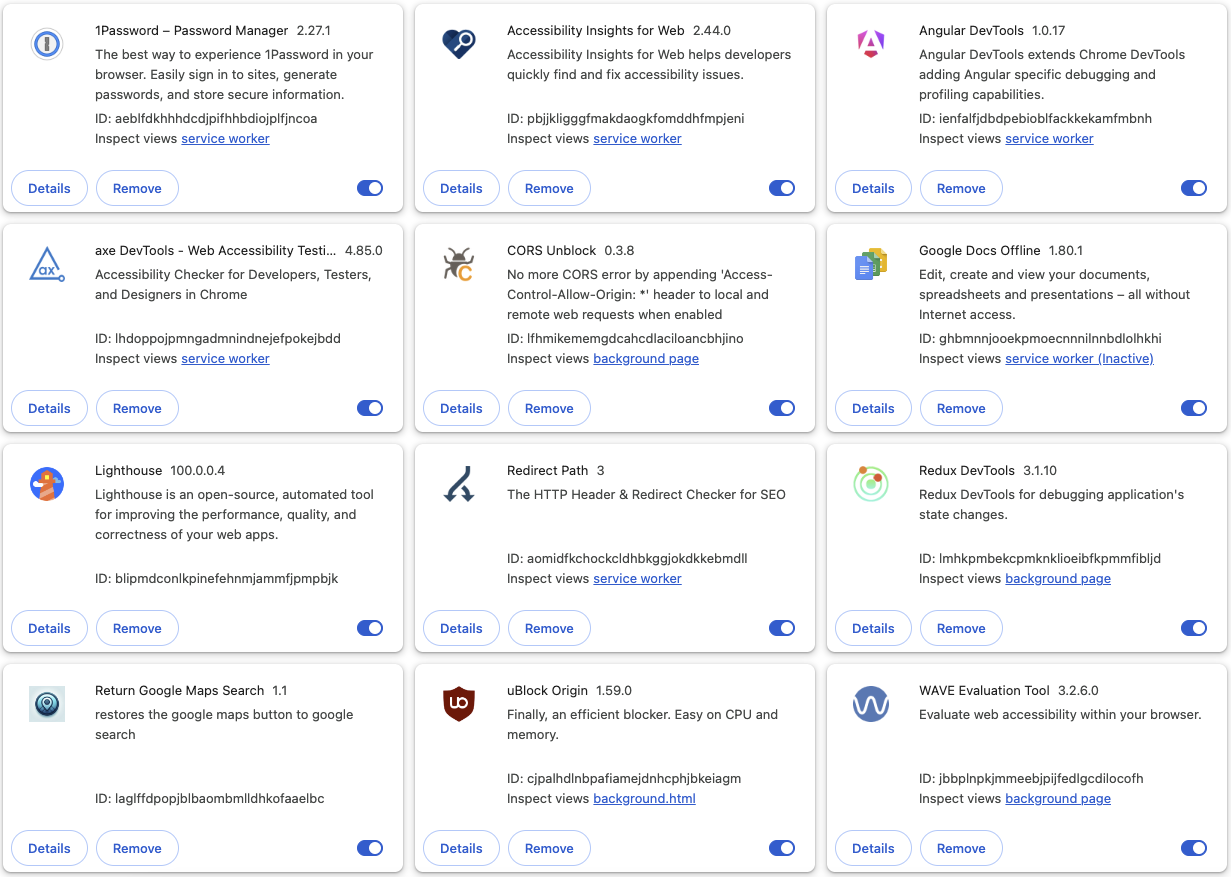Inspect Accessibility Insights service worker link
The height and width of the screenshot is (877, 1231).
[637, 139]
